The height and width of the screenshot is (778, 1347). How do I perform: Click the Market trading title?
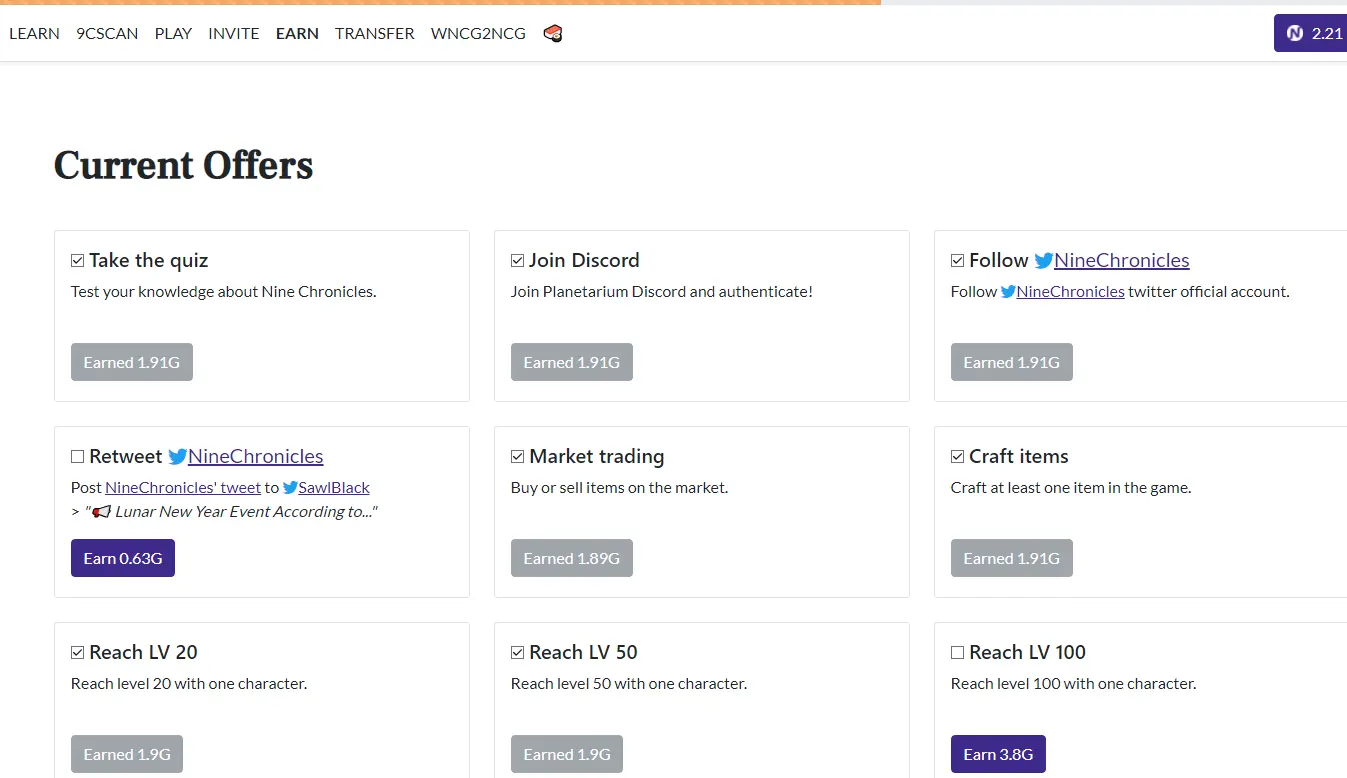coord(597,457)
